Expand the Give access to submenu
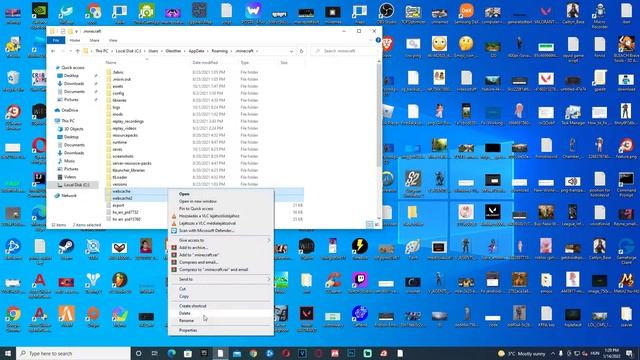The width and height of the screenshot is (640, 360). coord(220,240)
